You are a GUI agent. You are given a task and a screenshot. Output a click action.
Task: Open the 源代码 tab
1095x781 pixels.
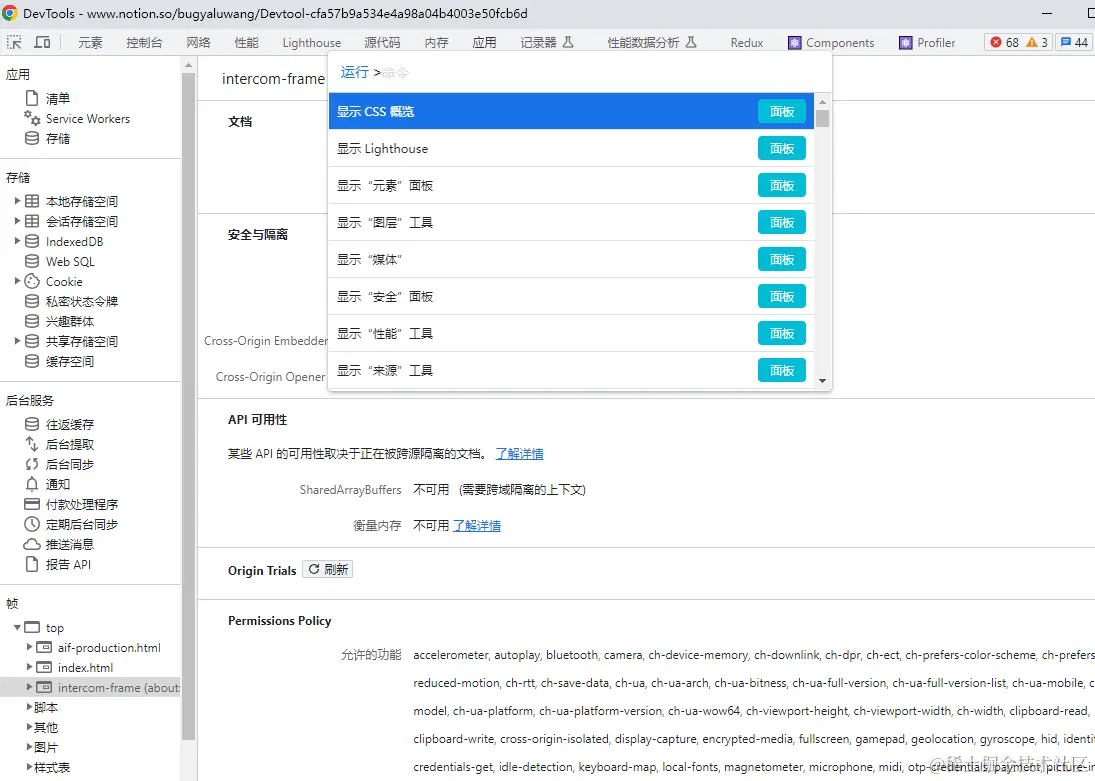point(383,43)
